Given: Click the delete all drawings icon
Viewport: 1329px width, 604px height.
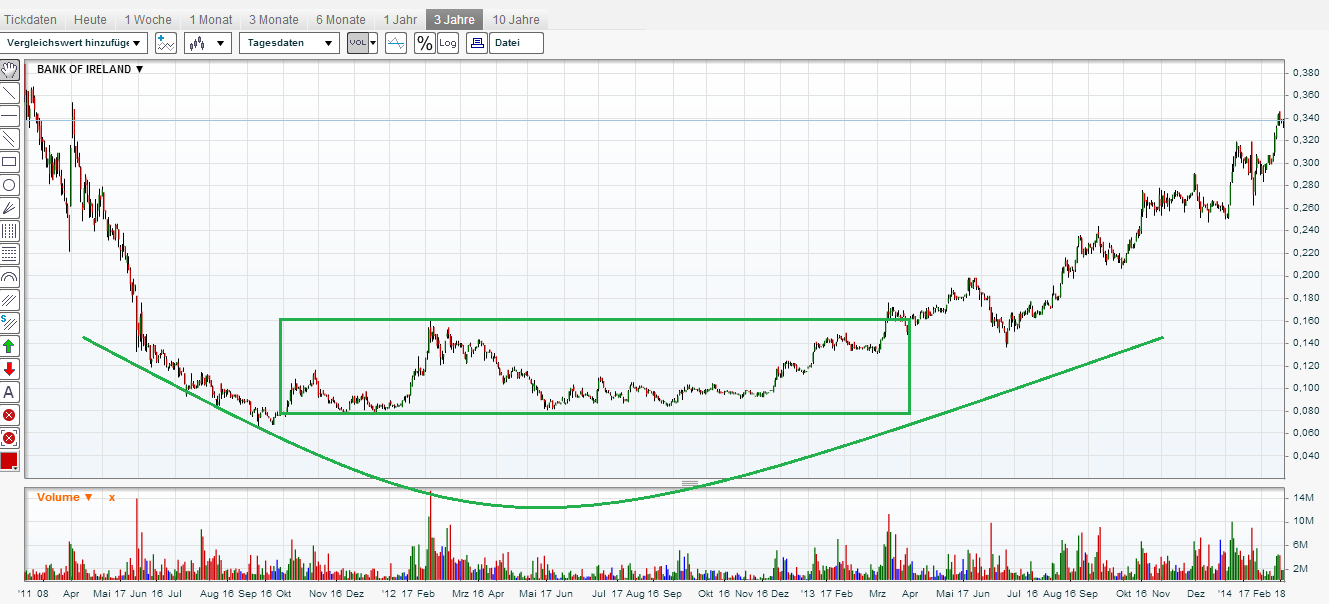Looking at the screenshot, I should pyautogui.click(x=10, y=438).
